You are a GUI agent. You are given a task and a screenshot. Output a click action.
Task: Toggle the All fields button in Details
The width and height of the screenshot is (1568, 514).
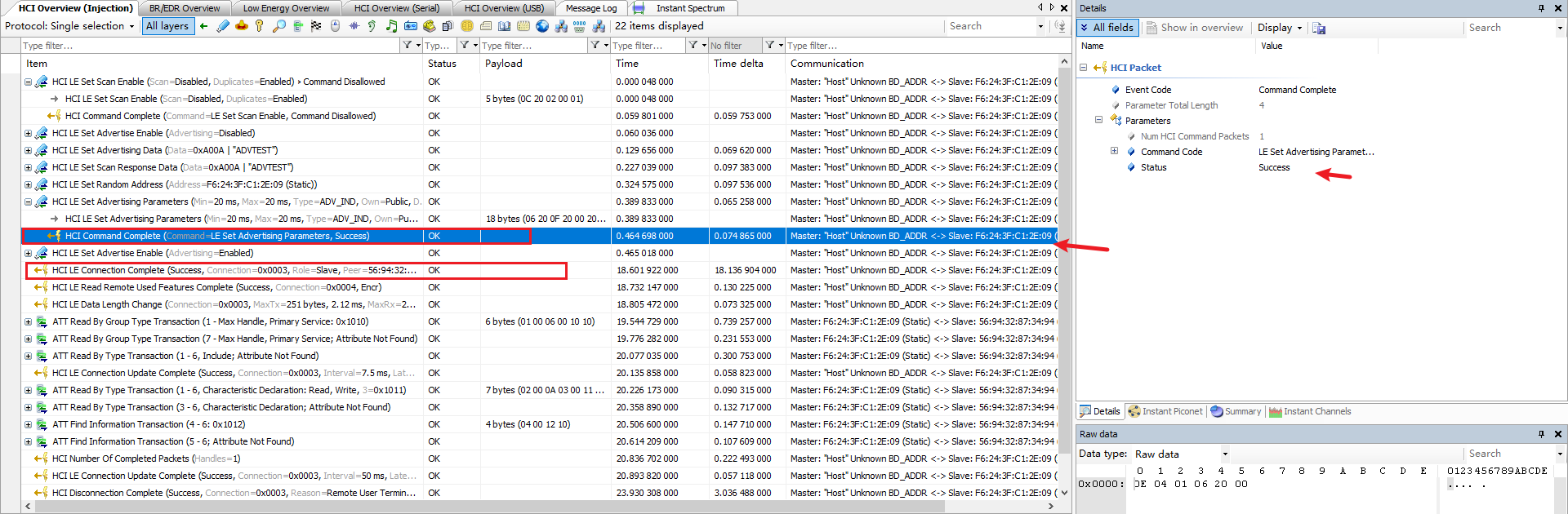coord(1107,28)
